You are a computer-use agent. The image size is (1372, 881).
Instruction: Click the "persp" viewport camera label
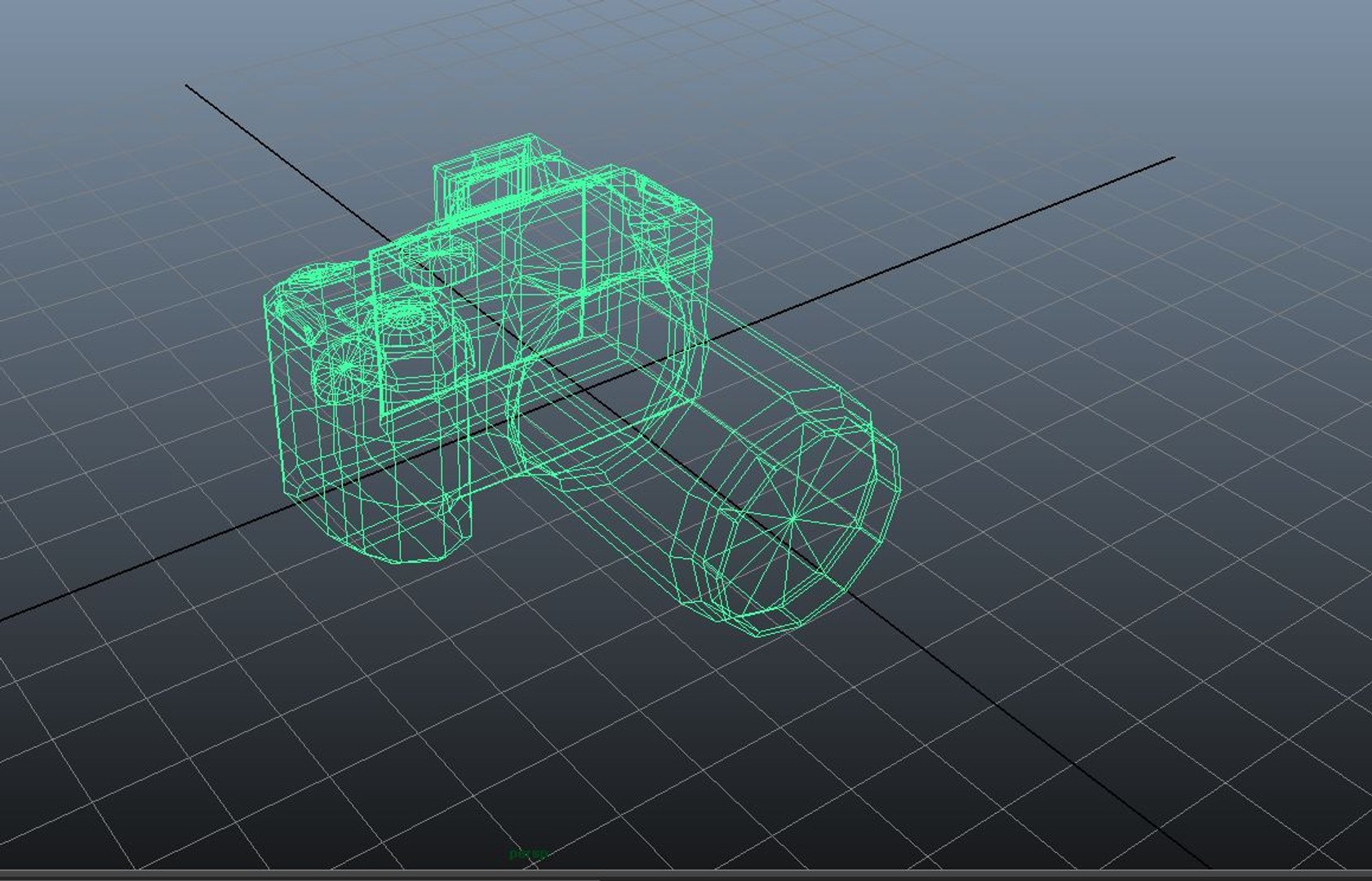(529, 854)
